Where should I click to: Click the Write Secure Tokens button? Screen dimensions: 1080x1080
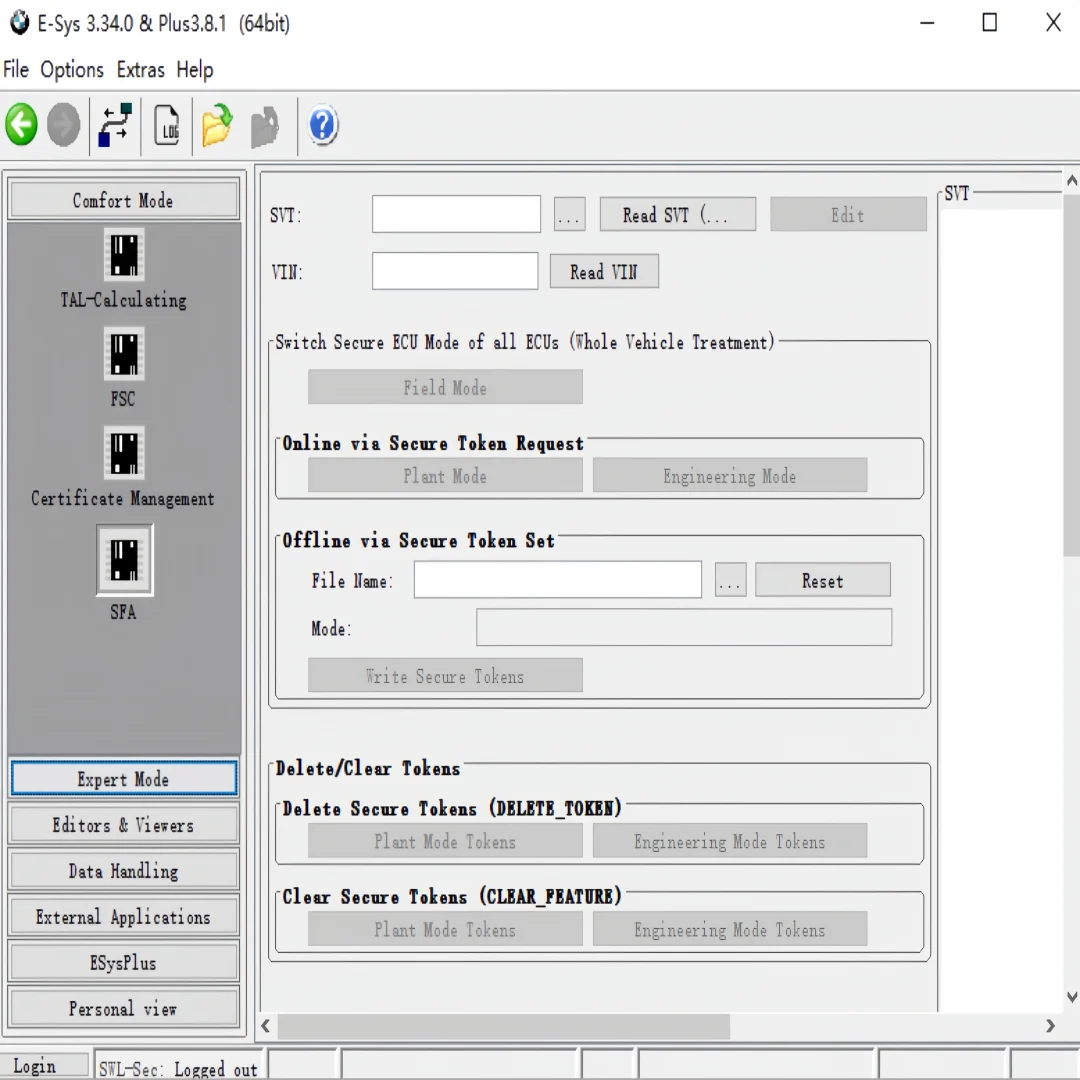coord(445,675)
